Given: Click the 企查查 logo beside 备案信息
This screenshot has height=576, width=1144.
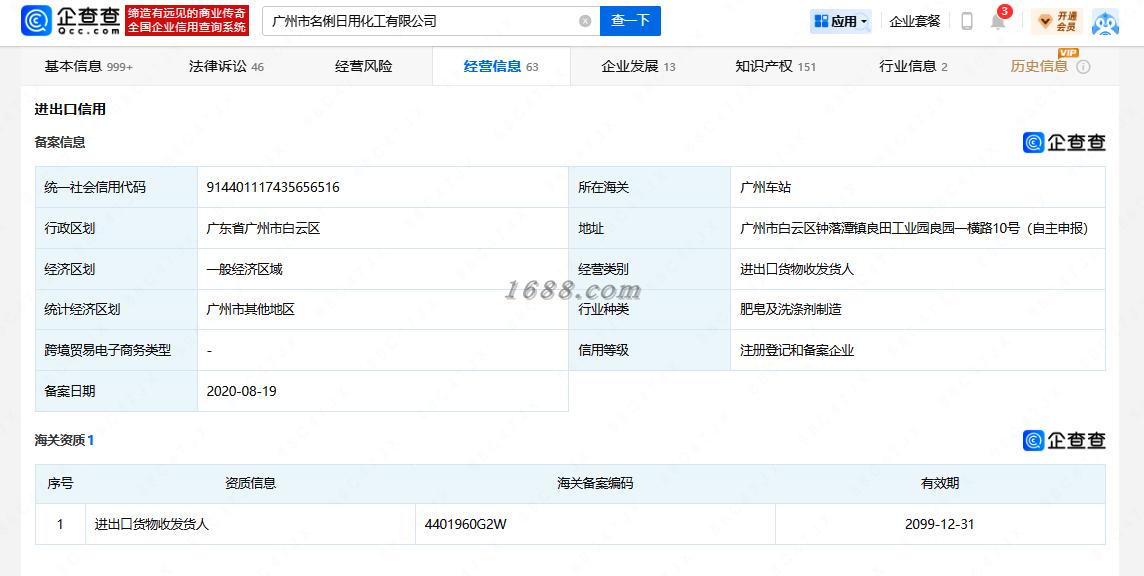Looking at the screenshot, I should [1064, 142].
